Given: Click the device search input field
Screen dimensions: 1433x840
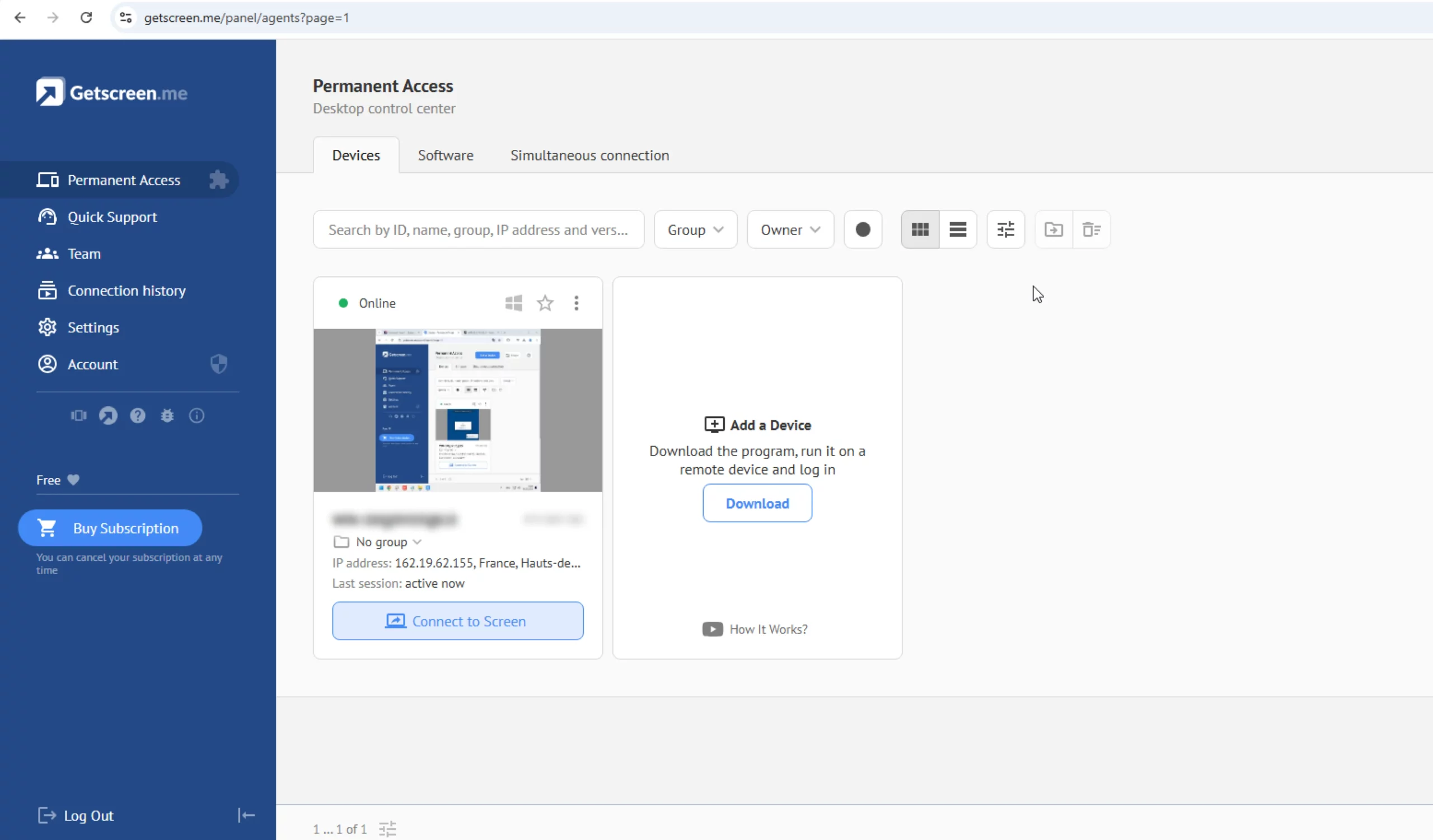Looking at the screenshot, I should click(x=477, y=229).
